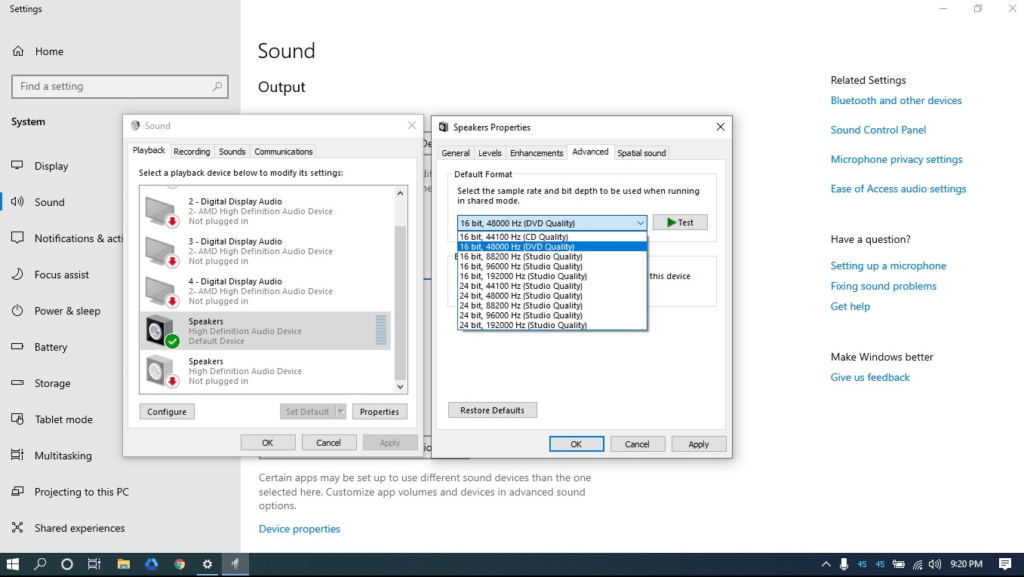Click the network signal icon in the tray
Screen dimensions: 1024x577
click(918, 564)
